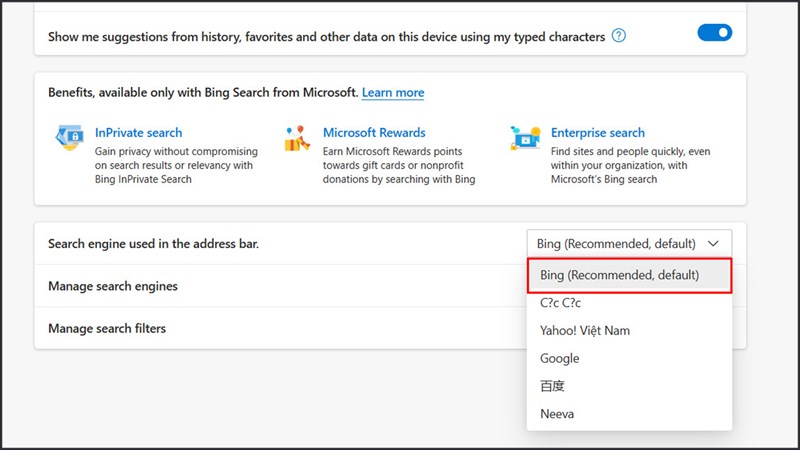This screenshot has width=800, height=450.
Task: Click the help icon beside suggestions text
Action: 619,36
